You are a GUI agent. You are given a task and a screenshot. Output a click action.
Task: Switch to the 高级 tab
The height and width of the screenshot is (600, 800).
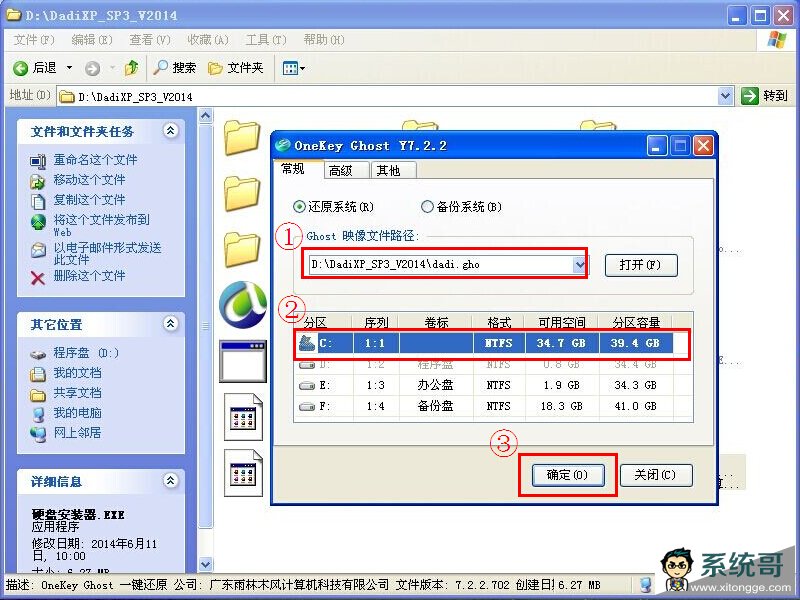[x=346, y=170]
